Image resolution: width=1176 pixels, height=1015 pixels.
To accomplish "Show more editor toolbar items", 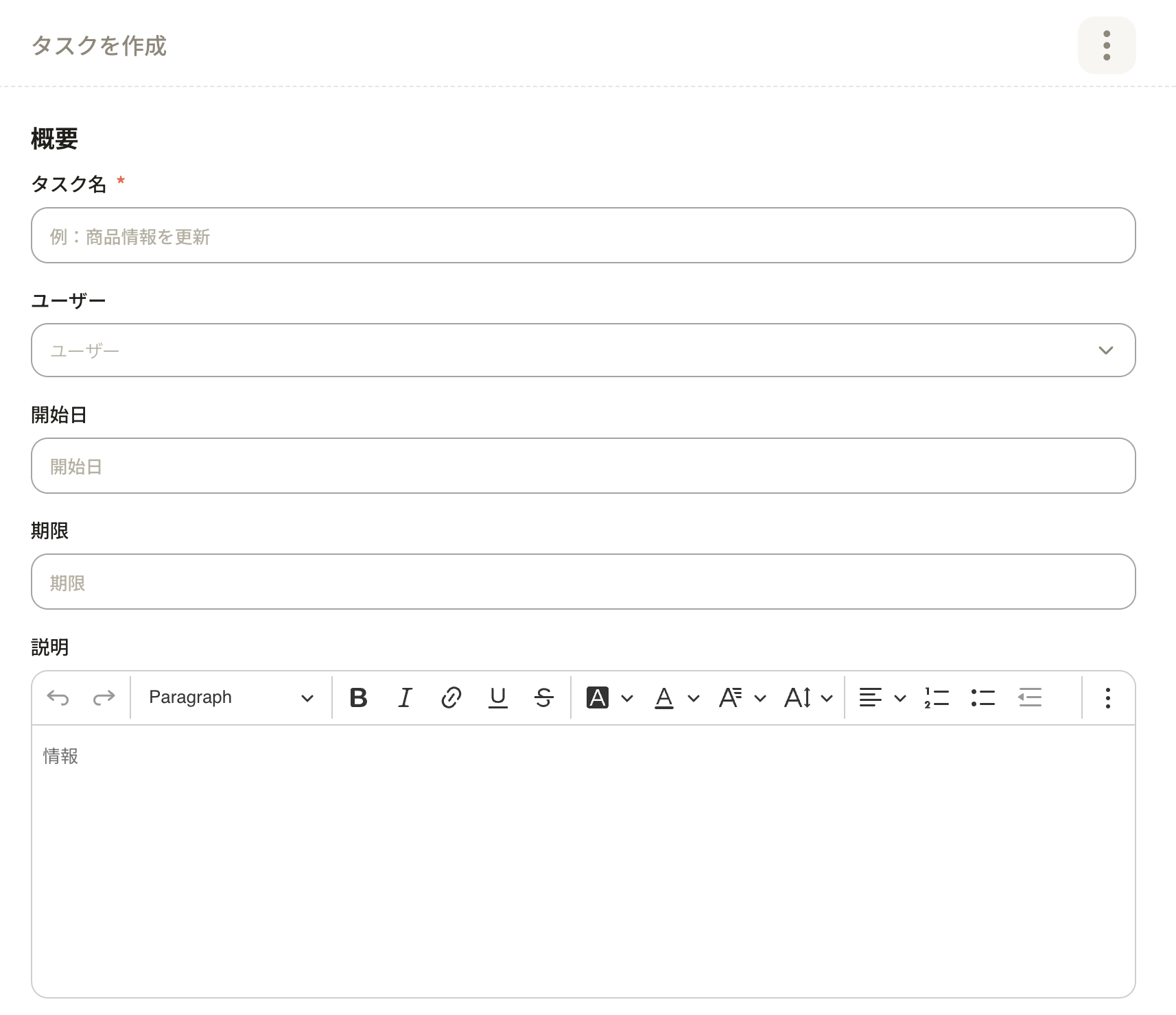I will point(1107,698).
